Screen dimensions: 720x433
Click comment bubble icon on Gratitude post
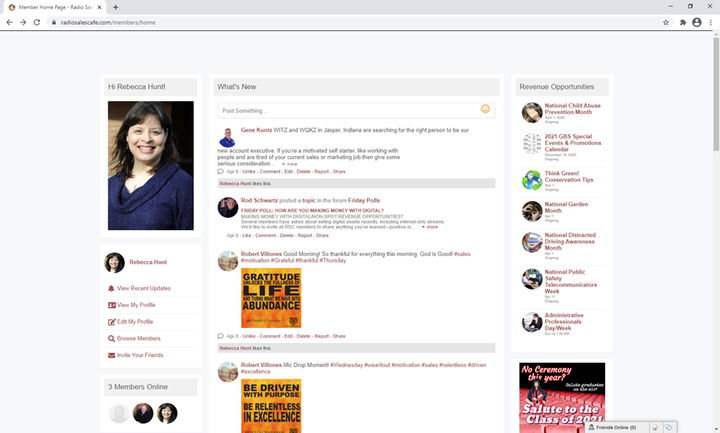click(220, 336)
